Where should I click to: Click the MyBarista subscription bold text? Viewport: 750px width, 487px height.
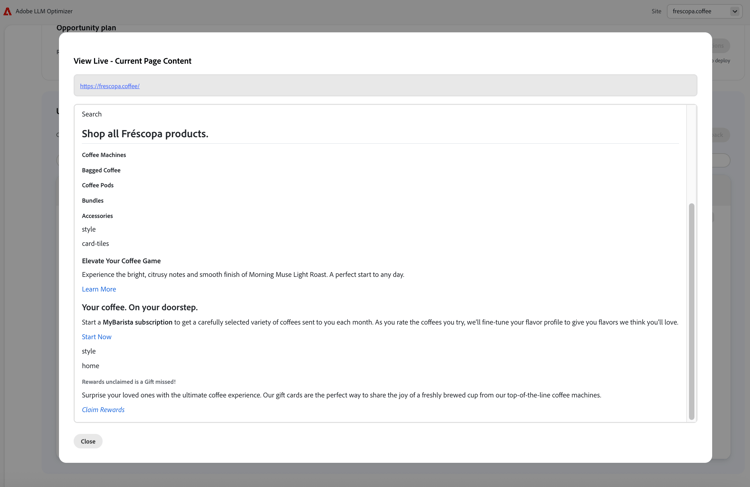pos(137,322)
